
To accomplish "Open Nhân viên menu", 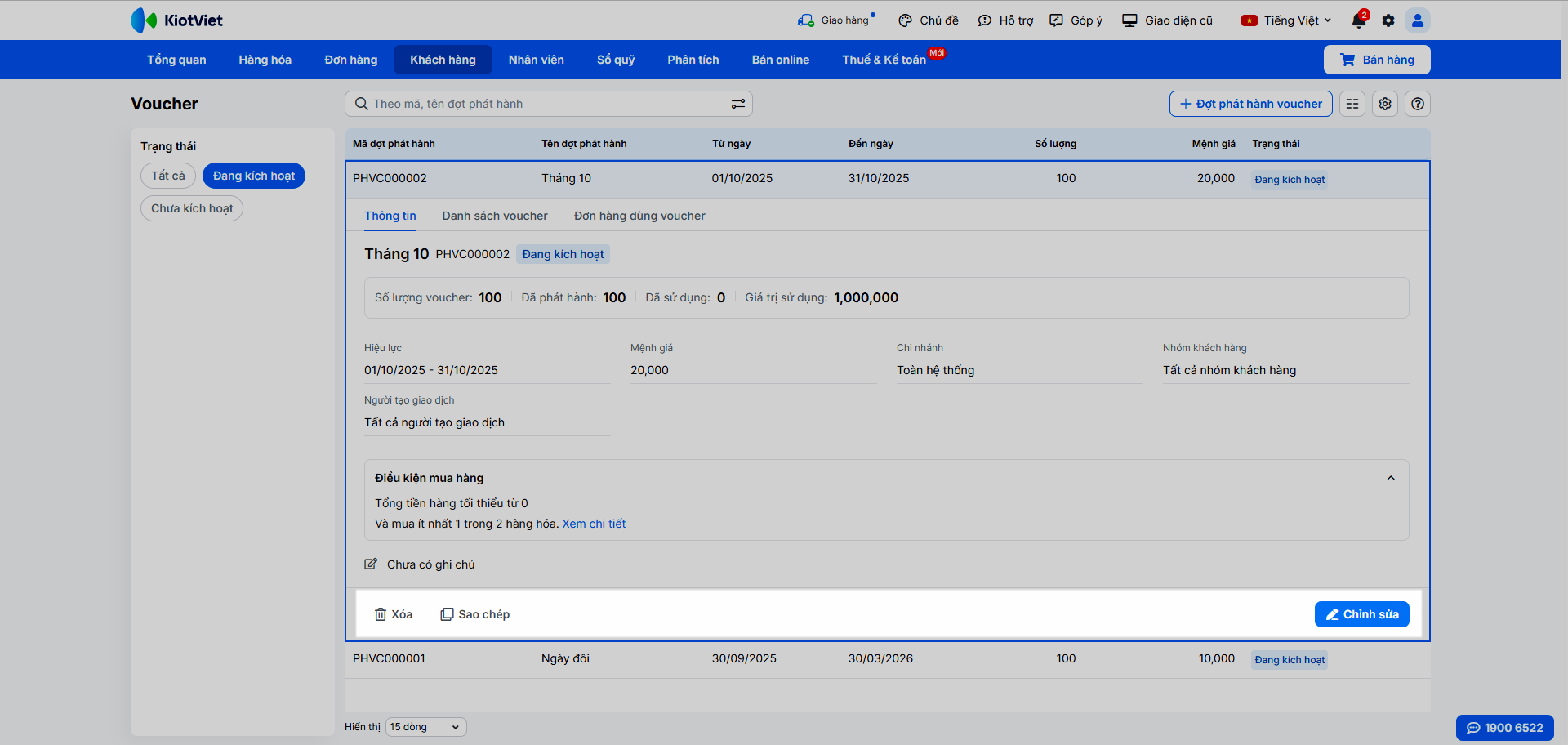I will [x=537, y=60].
